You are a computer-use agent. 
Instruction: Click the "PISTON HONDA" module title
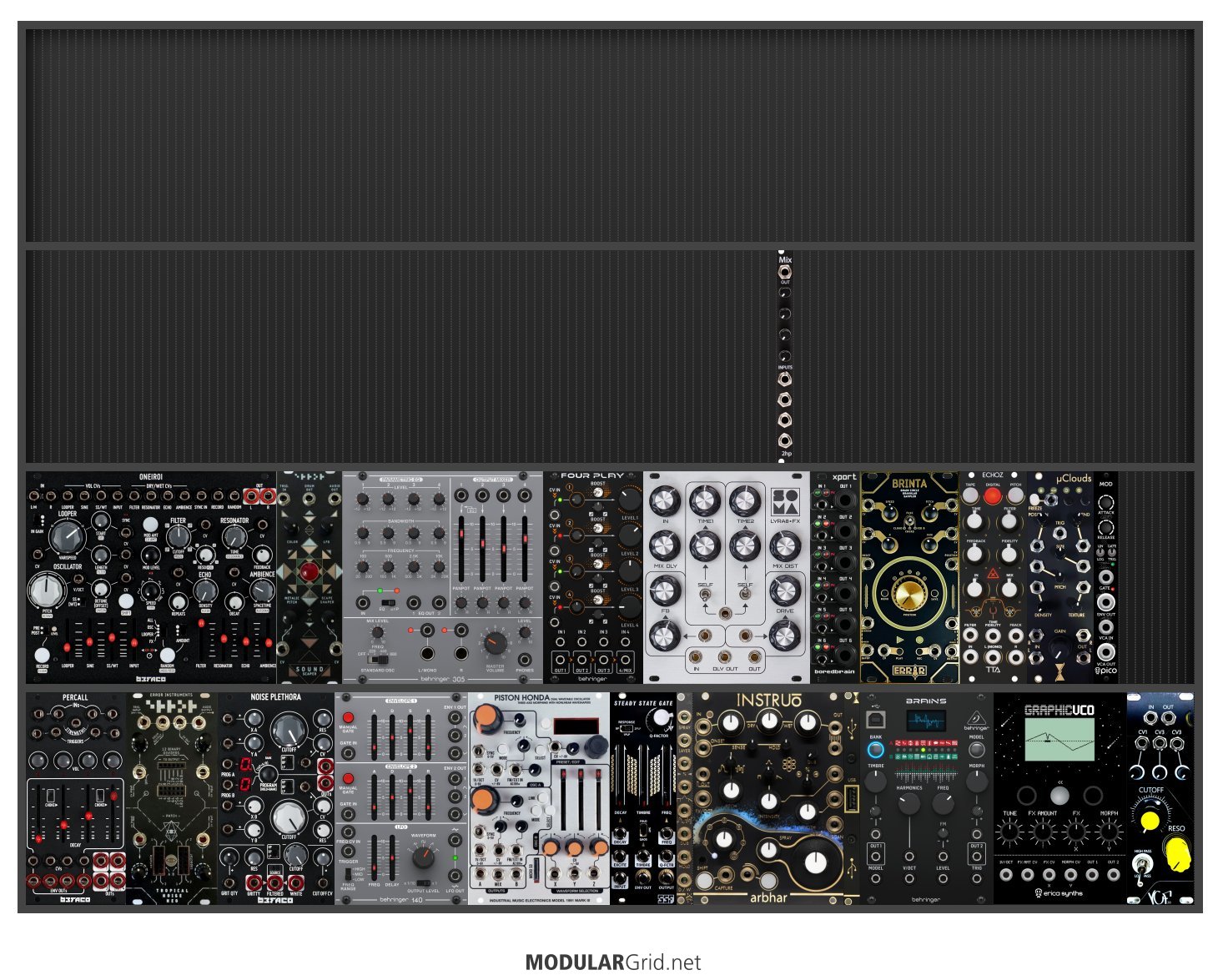pos(521,697)
